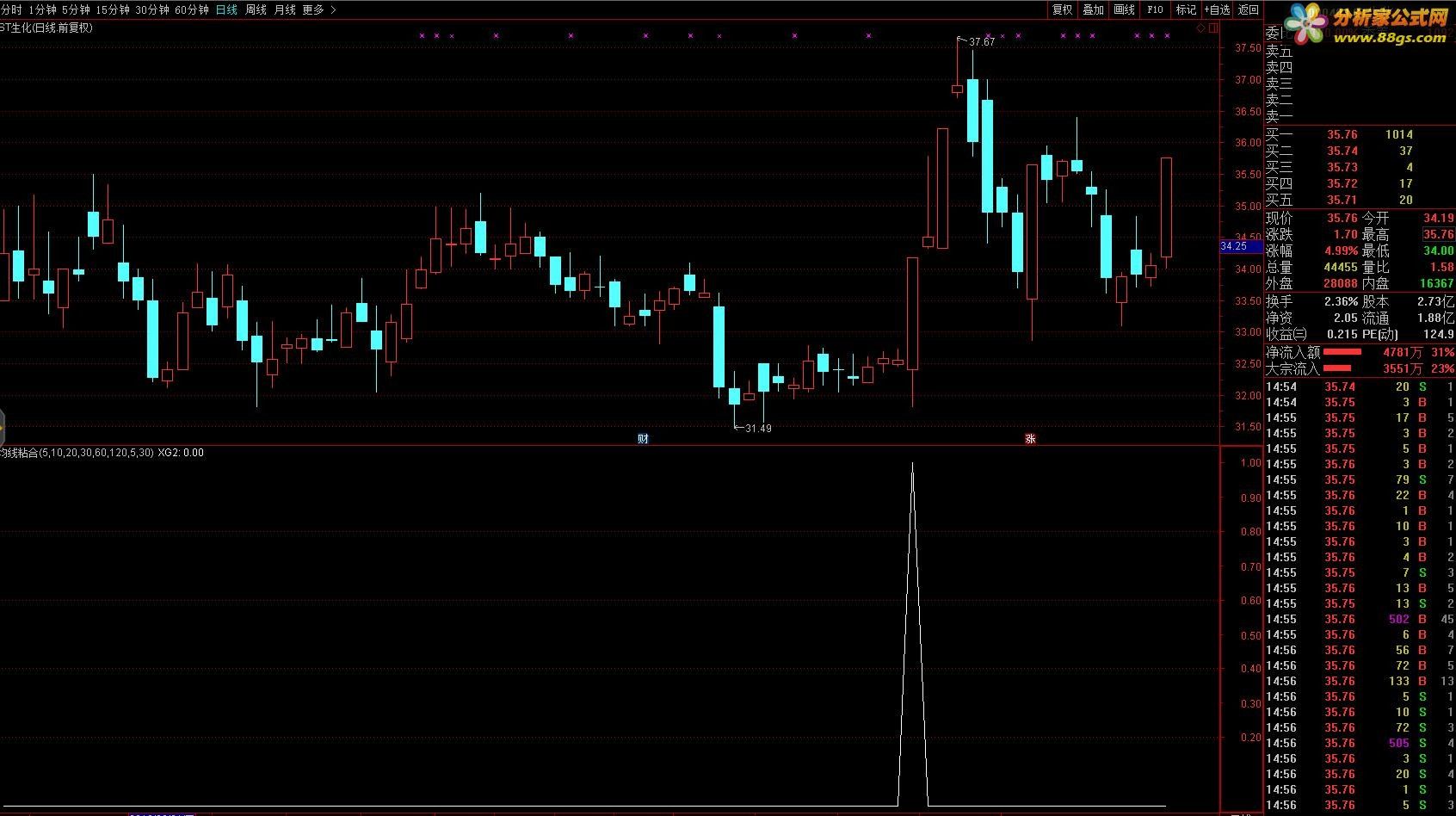
Task: Click the 净流入额 red bar
Action: pos(1342,351)
